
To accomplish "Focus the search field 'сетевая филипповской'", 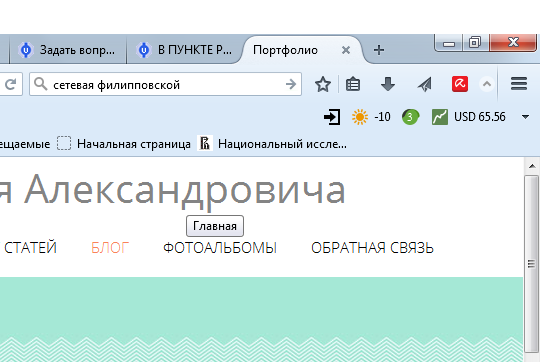I will [x=165, y=84].
